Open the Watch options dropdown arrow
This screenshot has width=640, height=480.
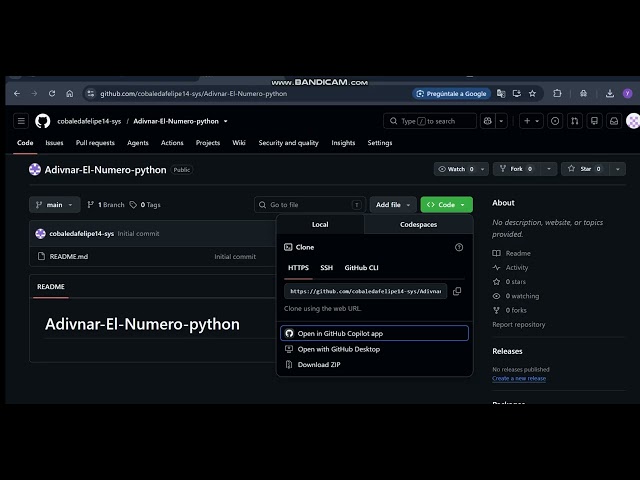(482, 169)
